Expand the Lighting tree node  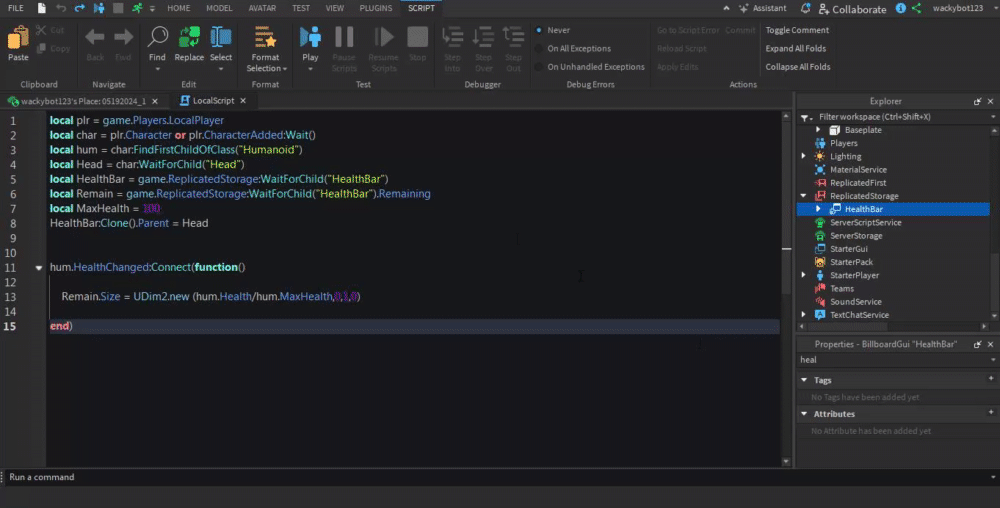(805, 157)
